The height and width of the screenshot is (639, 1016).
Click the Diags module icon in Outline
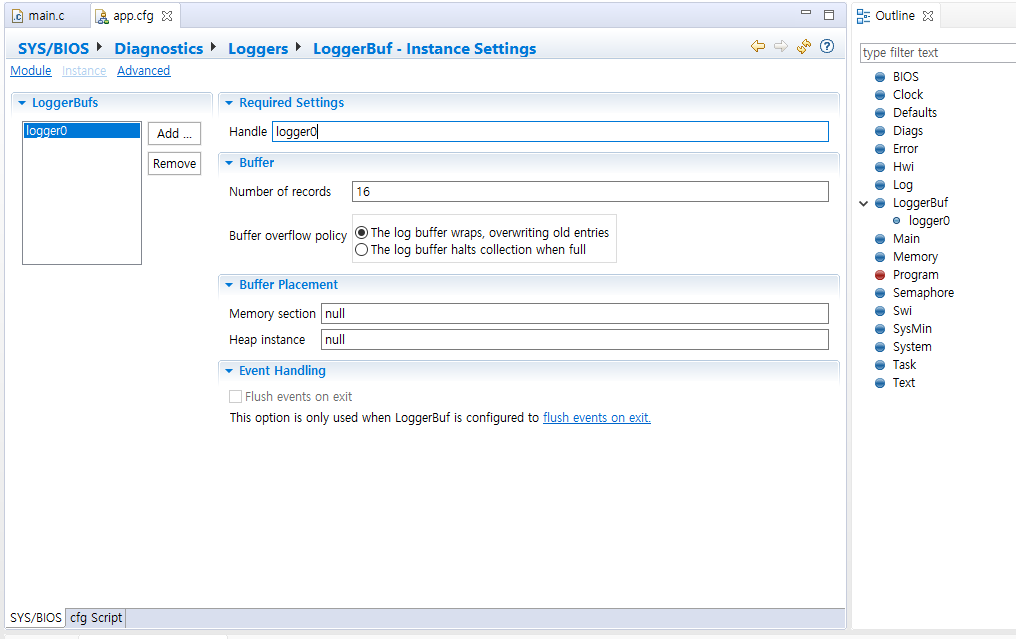click(880, 131)
